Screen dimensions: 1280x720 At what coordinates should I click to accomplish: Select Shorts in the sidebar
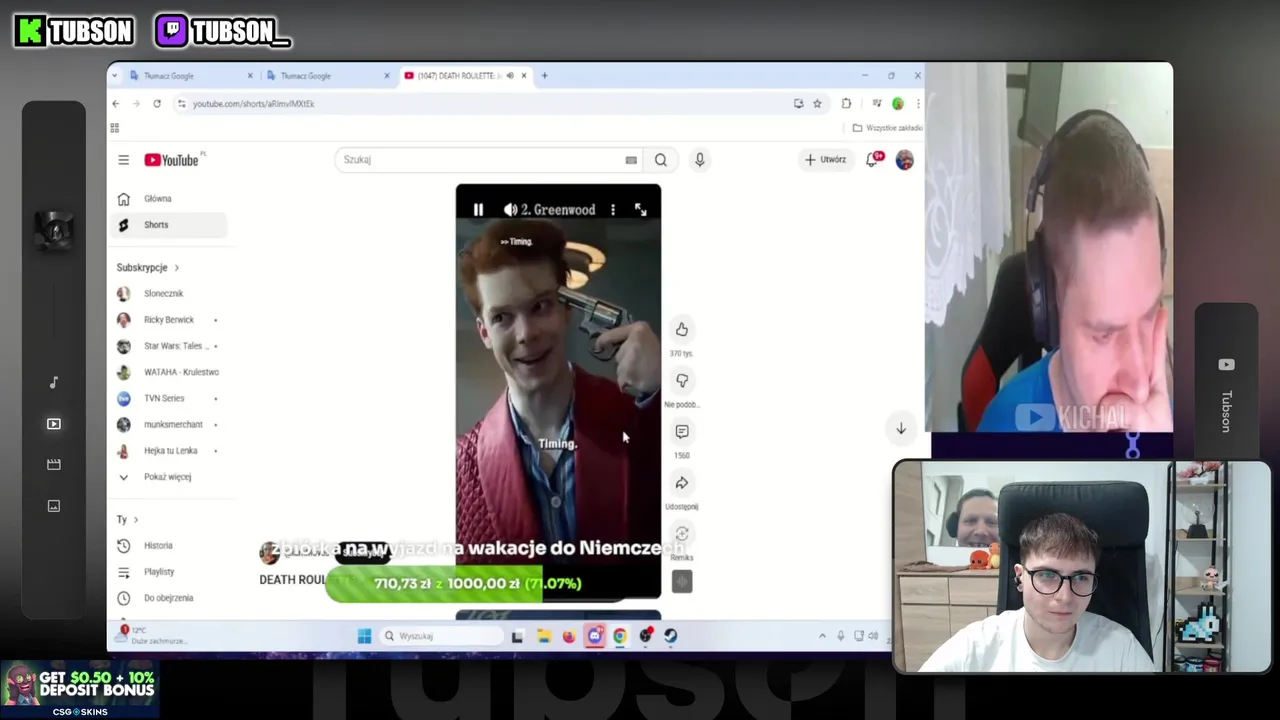click(x=171, y=225)
